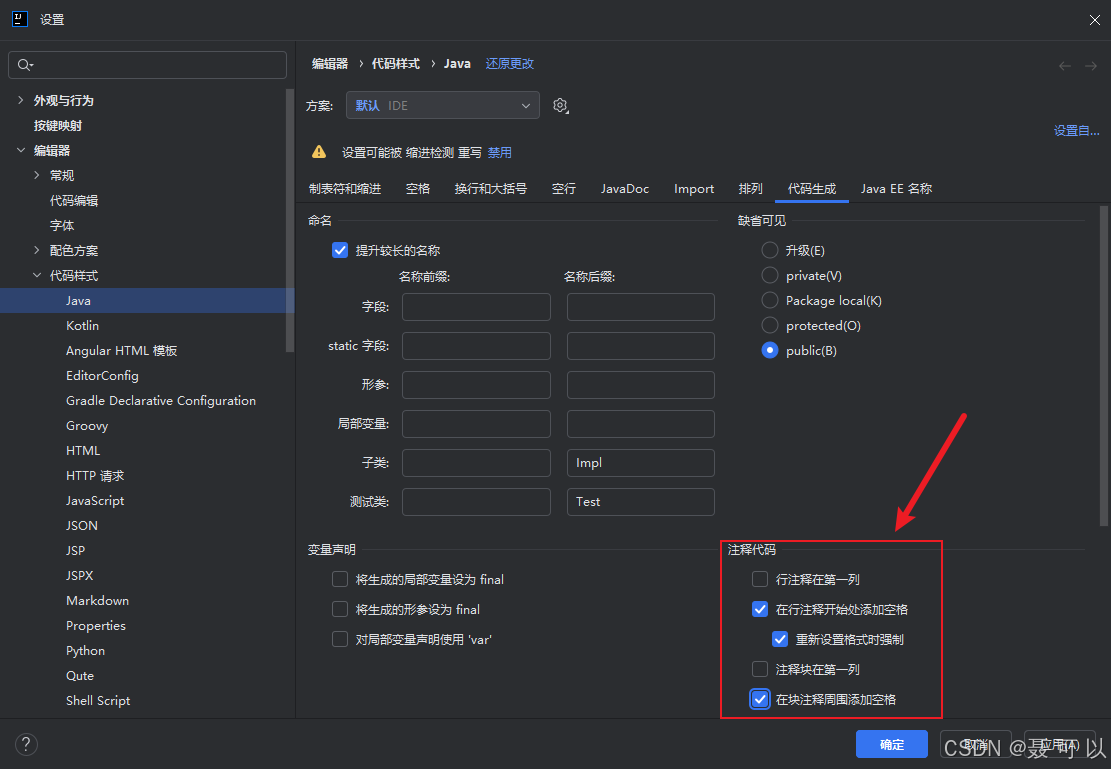The image size is (1111, 769).
Task: Select the protected(O) radio button
Action: 769,325
